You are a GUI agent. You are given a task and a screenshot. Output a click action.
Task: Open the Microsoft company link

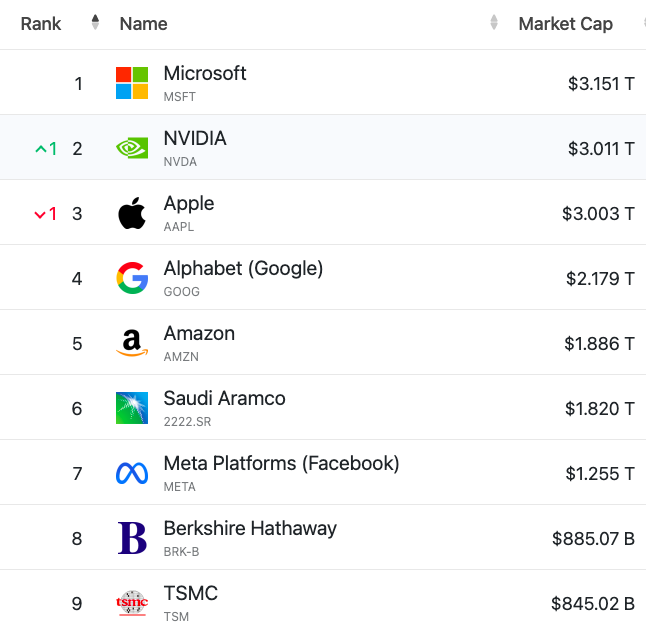coord(205,74)
